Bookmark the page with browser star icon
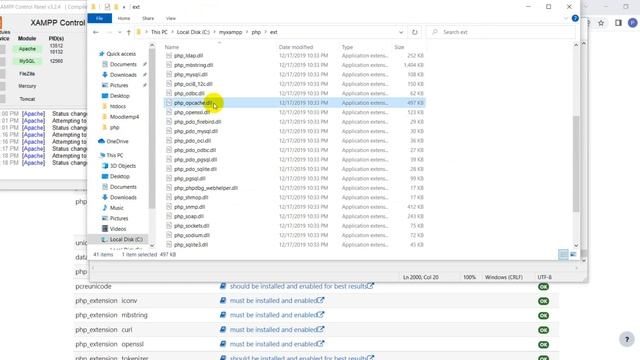This screenshot has width=640, height=360. pyautogui.click(x=601, y=23)
